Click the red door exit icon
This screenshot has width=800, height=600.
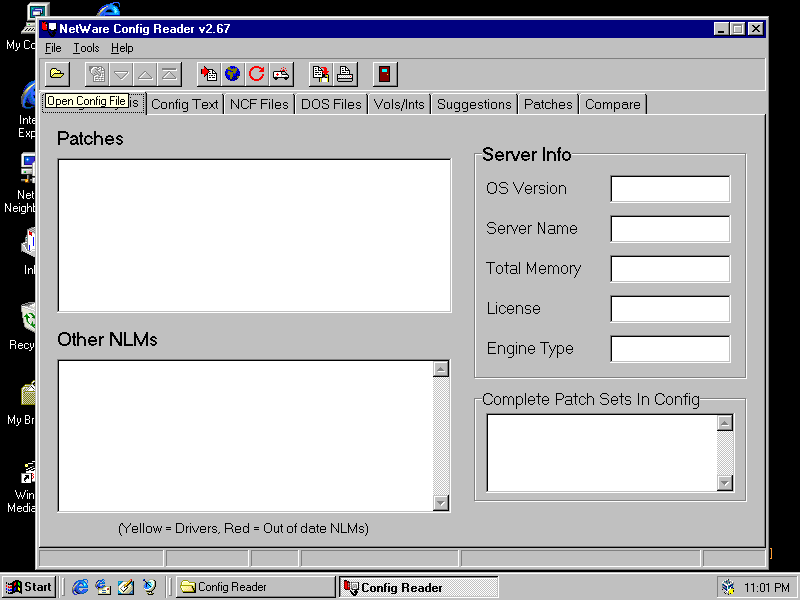pos(385,73)
